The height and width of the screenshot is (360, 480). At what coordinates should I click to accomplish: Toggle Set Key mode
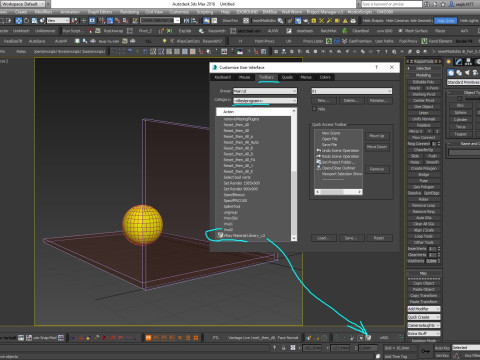442,355
